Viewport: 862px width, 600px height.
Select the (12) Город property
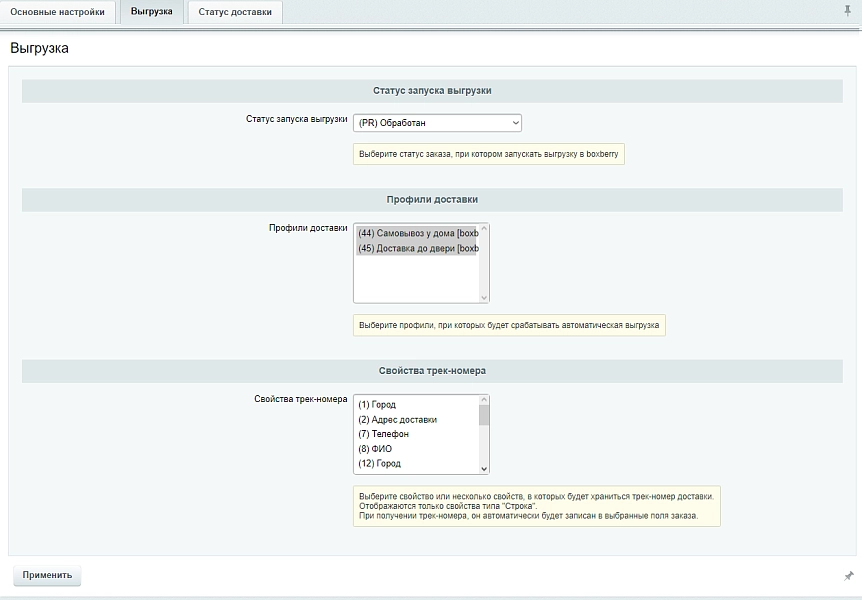pyautogui.click(x=417, y=464)
